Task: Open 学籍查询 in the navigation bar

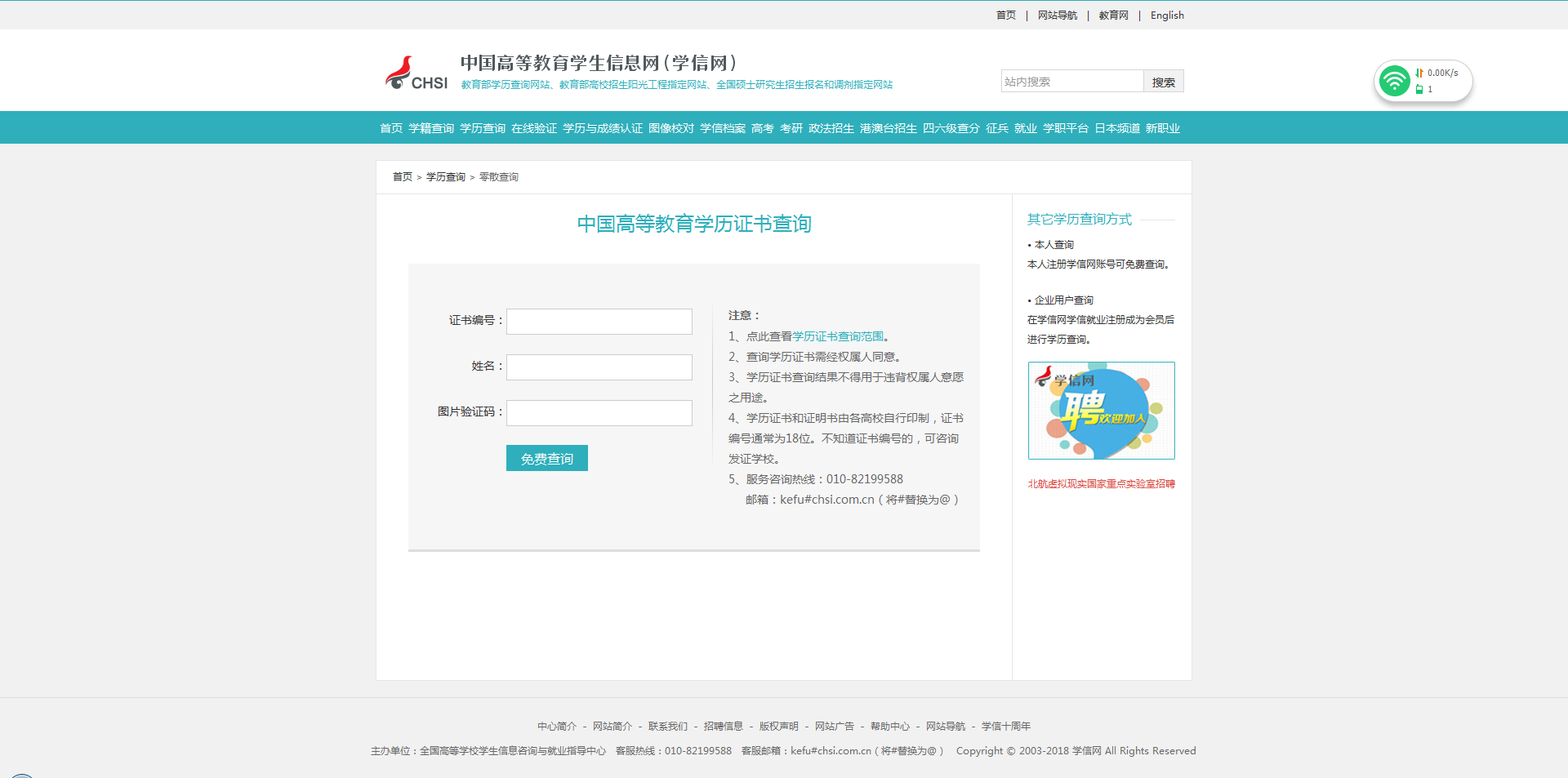Action: (x=431, y=128)
